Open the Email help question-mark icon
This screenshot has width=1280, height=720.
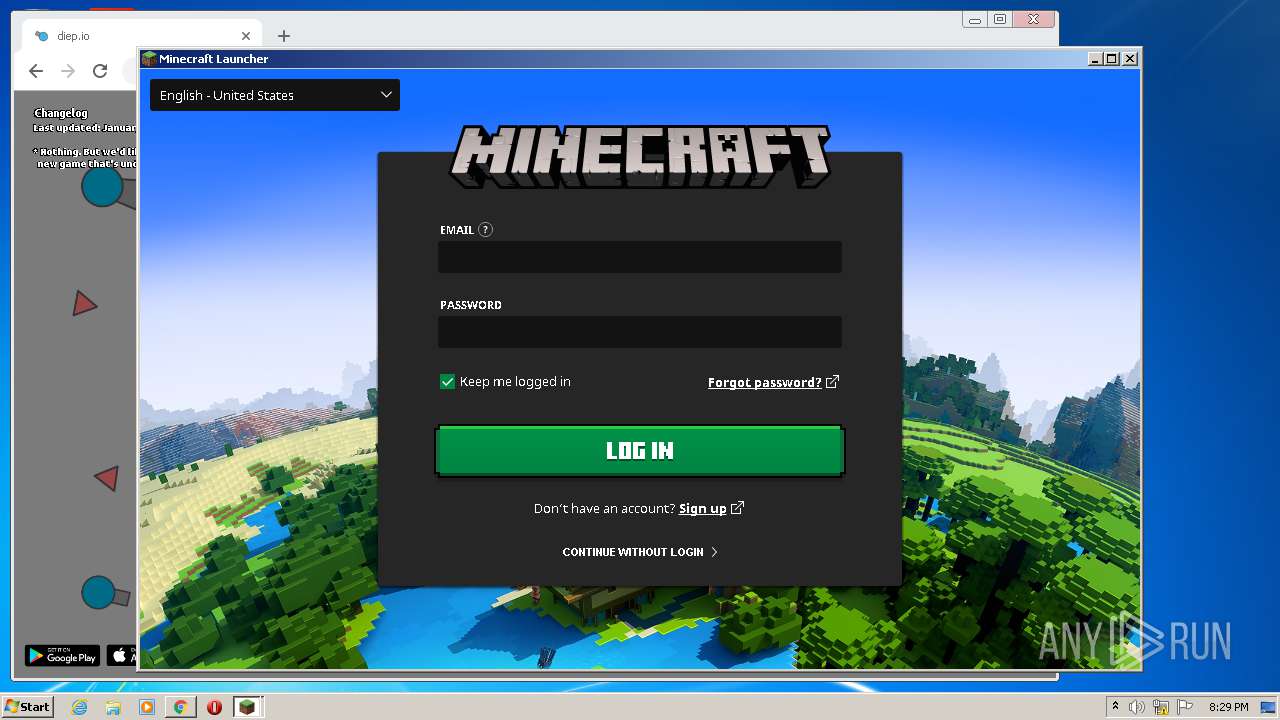[x=486, y=230]
